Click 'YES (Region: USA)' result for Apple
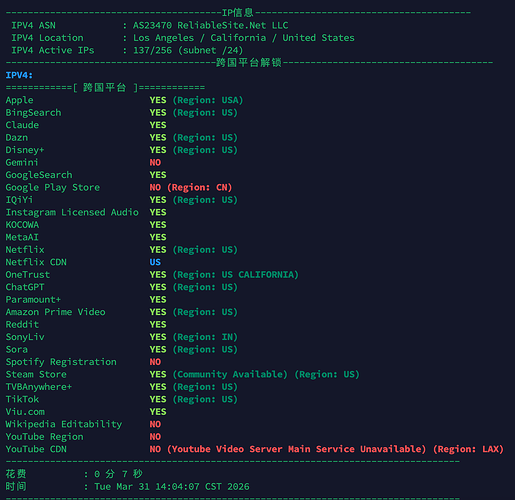Viewport: 515px width, 500px height. click(196, 100)
